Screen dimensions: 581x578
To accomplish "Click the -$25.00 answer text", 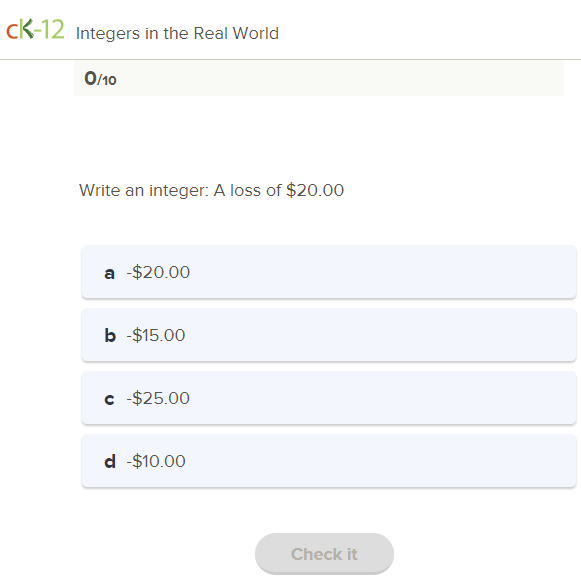I will 158,398.
